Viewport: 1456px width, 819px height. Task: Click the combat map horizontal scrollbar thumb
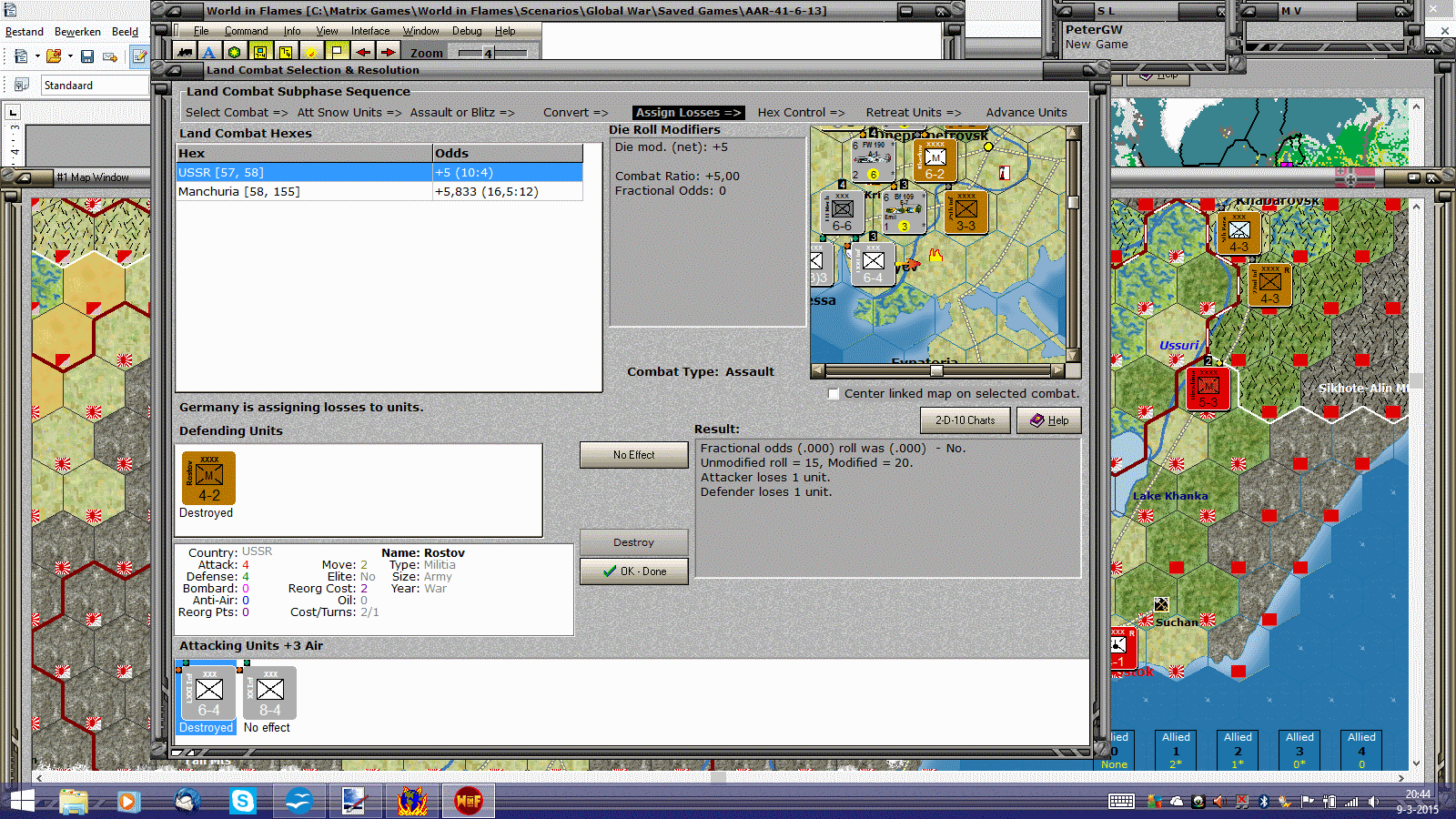point(936,370)
